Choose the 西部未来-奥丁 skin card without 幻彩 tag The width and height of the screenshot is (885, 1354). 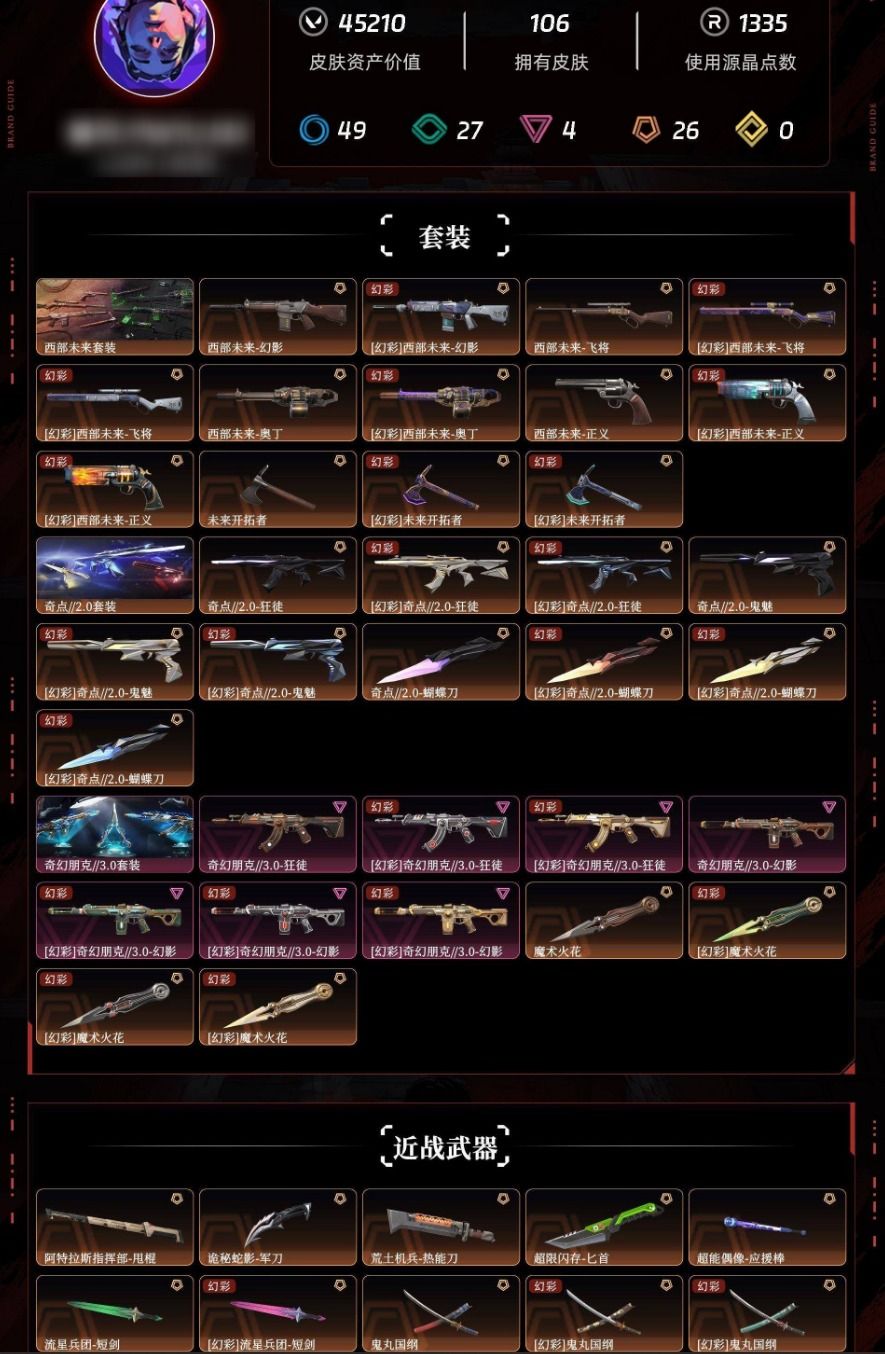click(278, 403)
